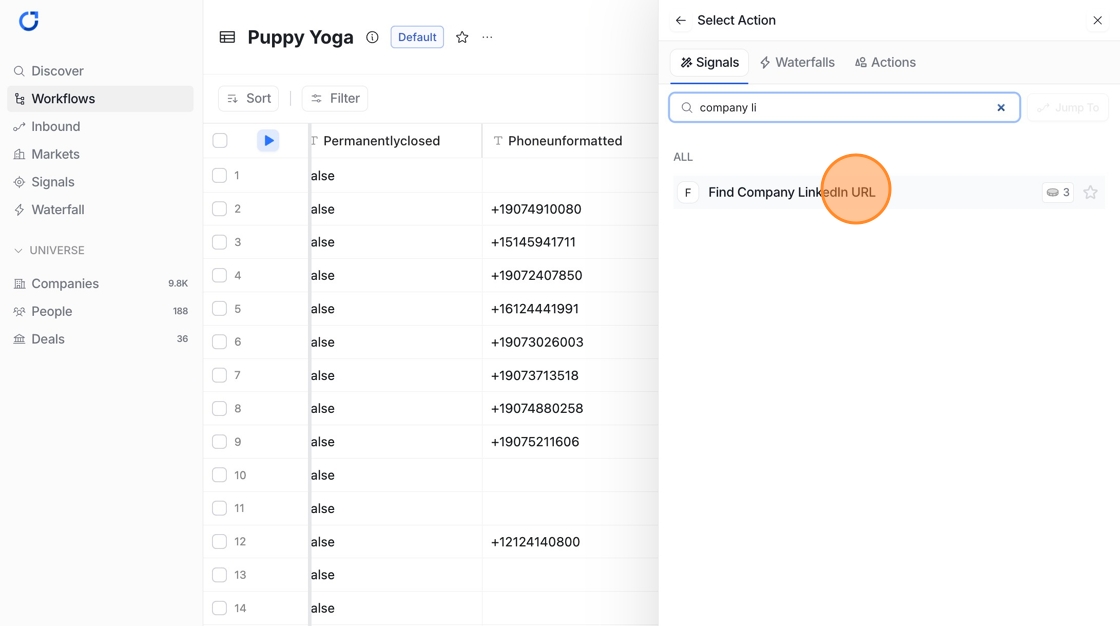1120x626 pixels.
Task: Click the app logo icon
Action: click(x=29, y=21)
